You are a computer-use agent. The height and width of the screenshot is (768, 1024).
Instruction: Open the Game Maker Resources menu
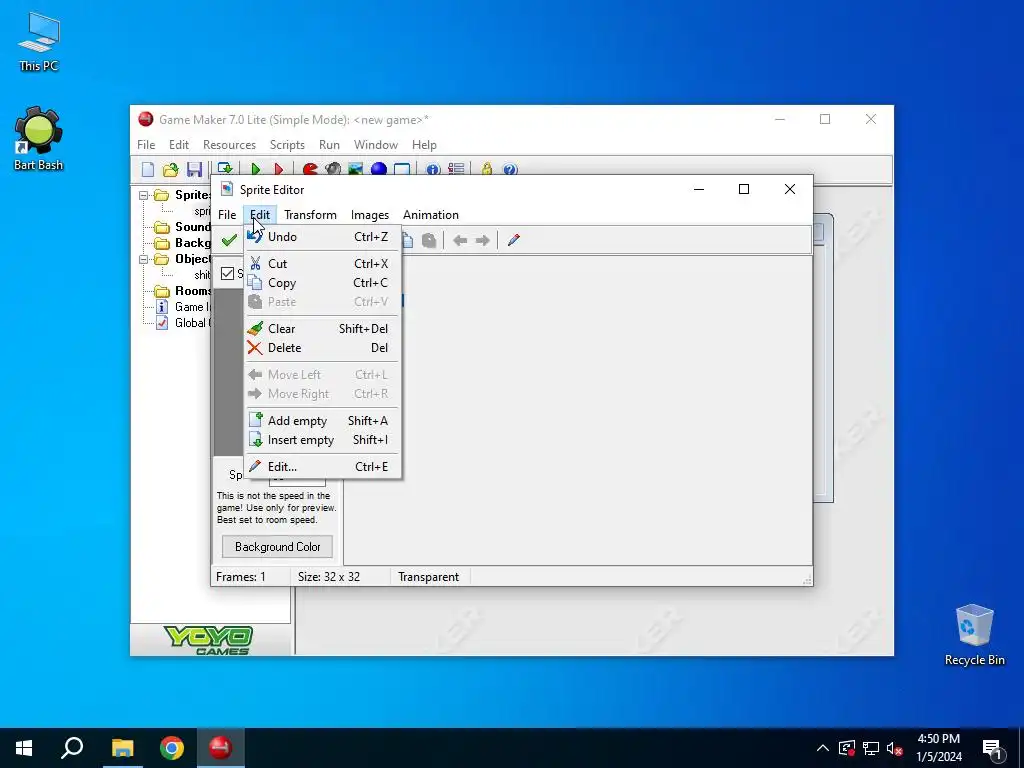tap(229, 145)
